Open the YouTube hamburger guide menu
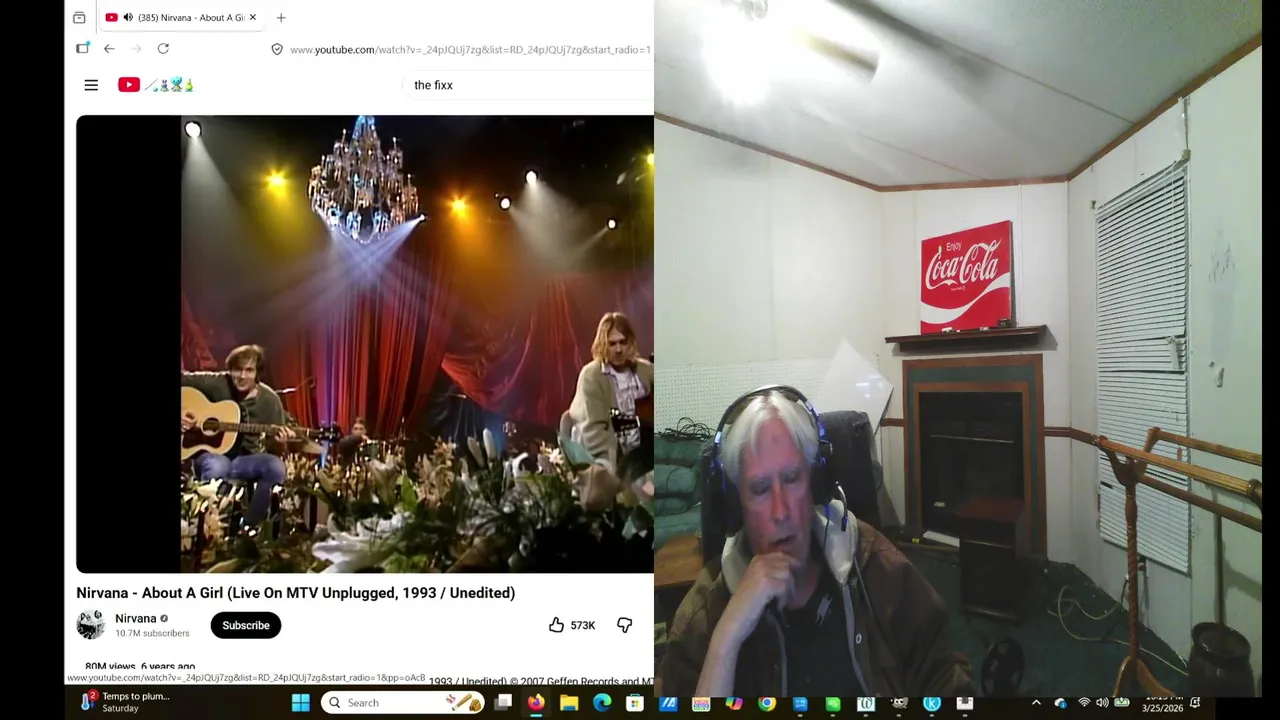The height and width of the screenshot is (720, 1280). point(91,85)
